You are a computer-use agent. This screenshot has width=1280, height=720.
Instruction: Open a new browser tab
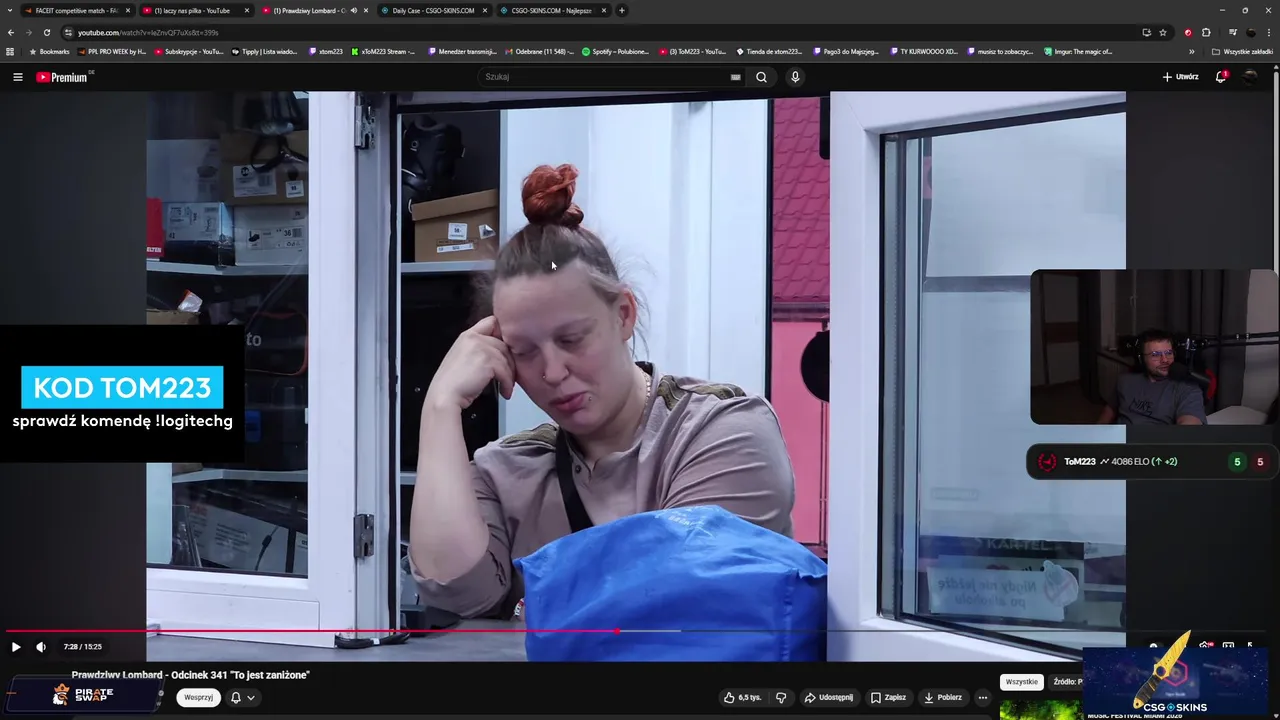[x=621, y=10]
